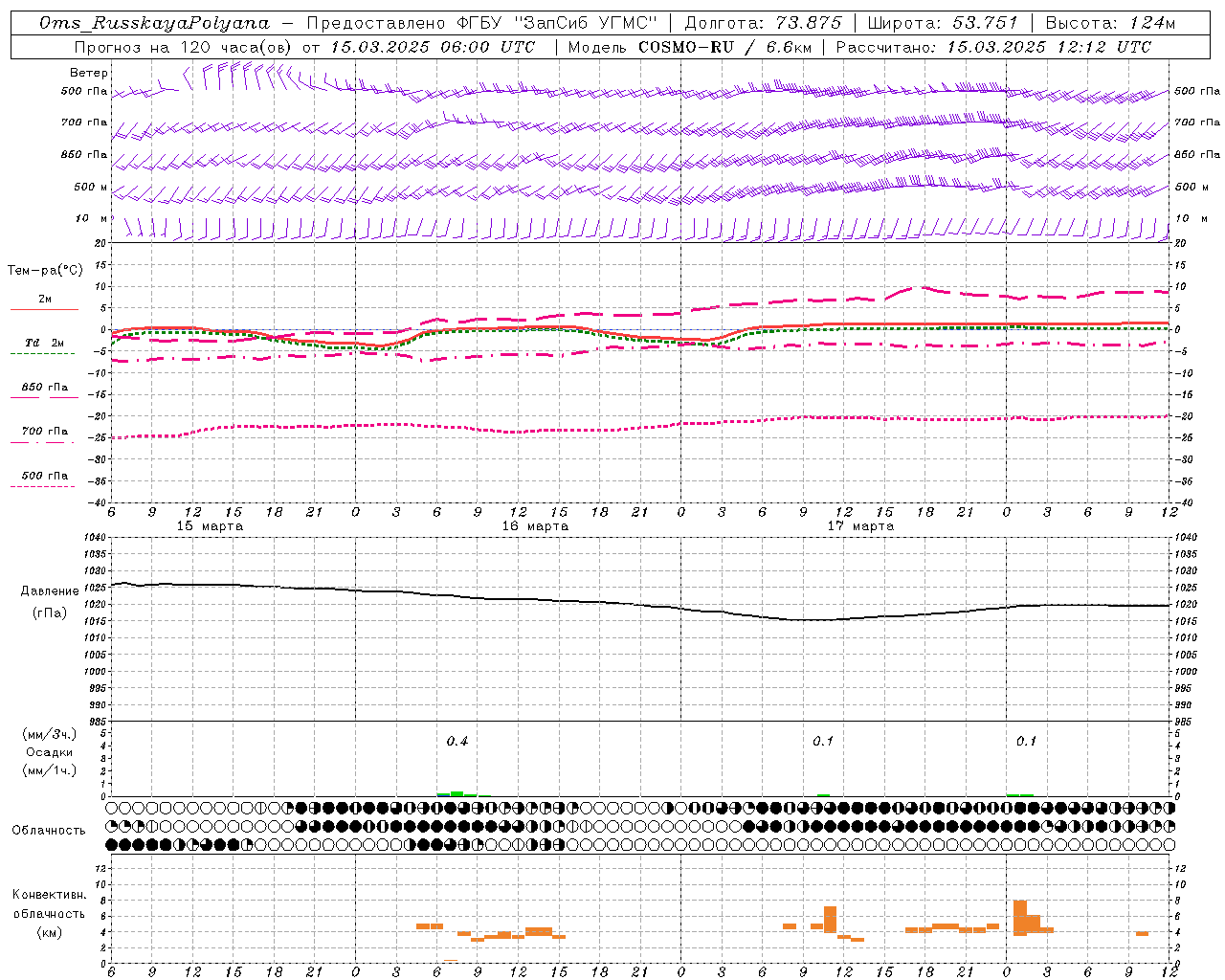
Task: Click the Давление pressure label
Action: pyautogui.click(x=50, y=591)
